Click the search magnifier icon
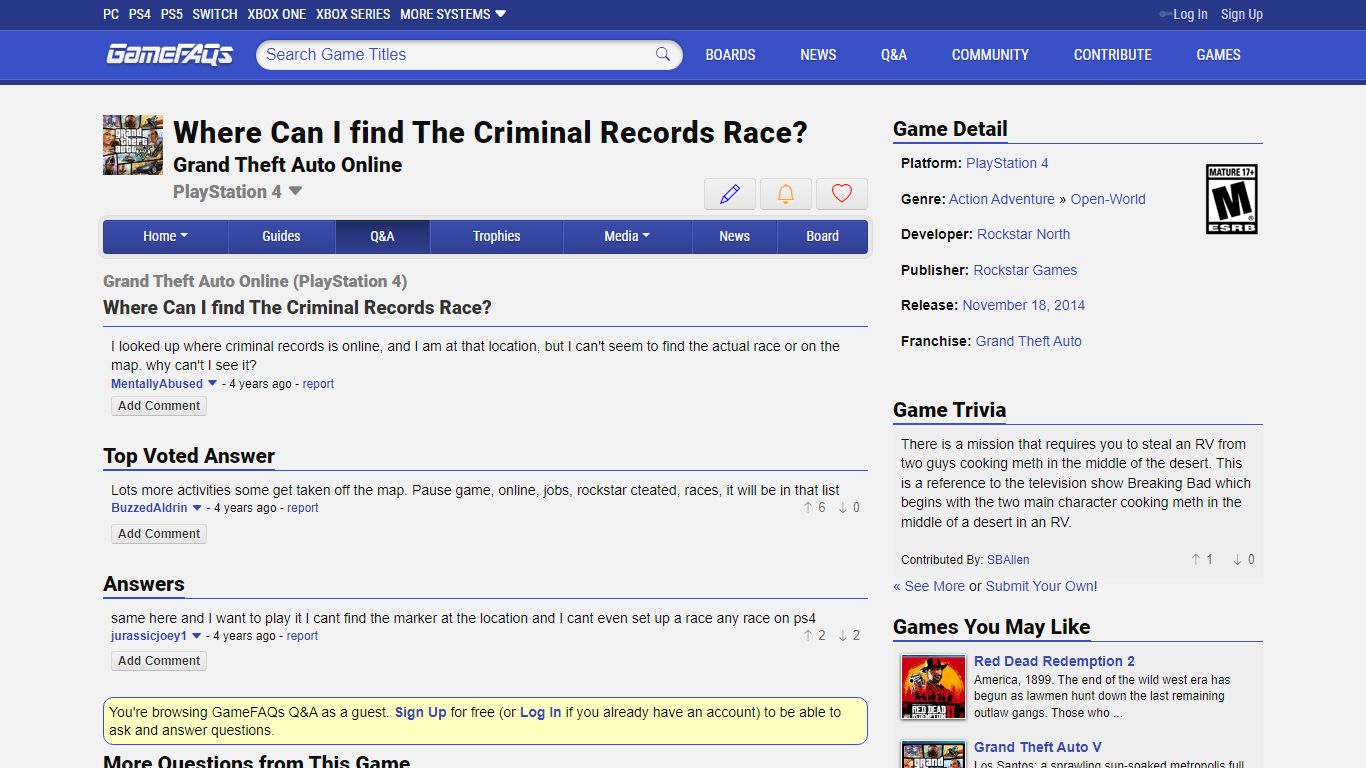The image size is (1366, 768). (663, 54)
